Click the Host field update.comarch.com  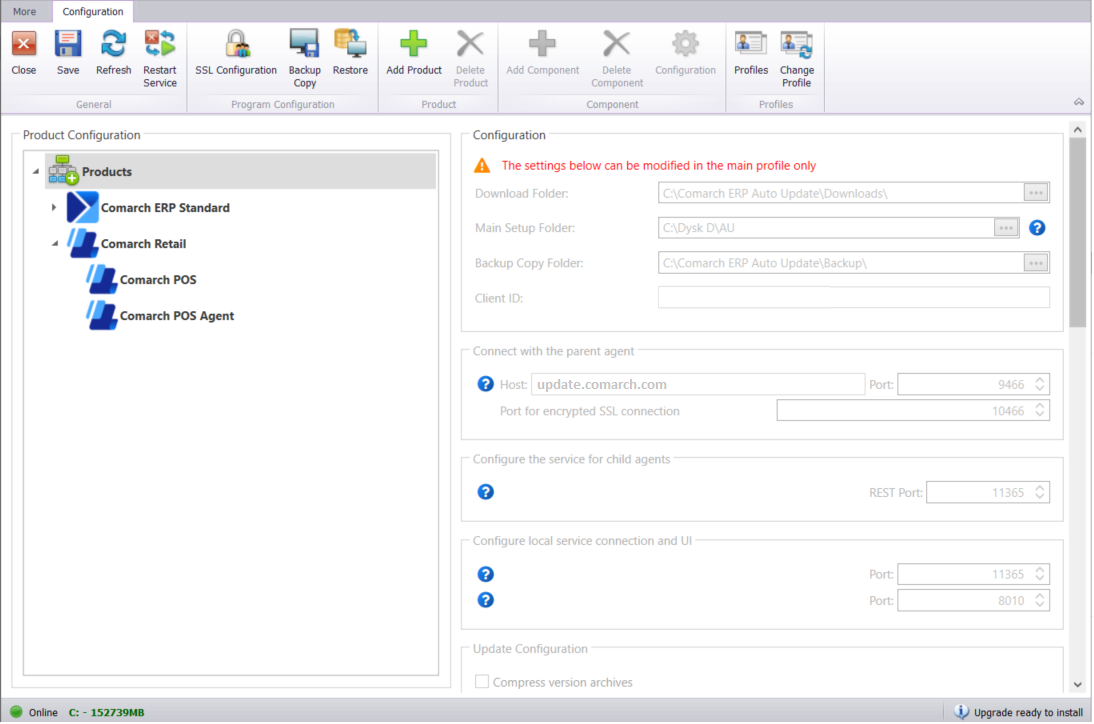point(698,384)
